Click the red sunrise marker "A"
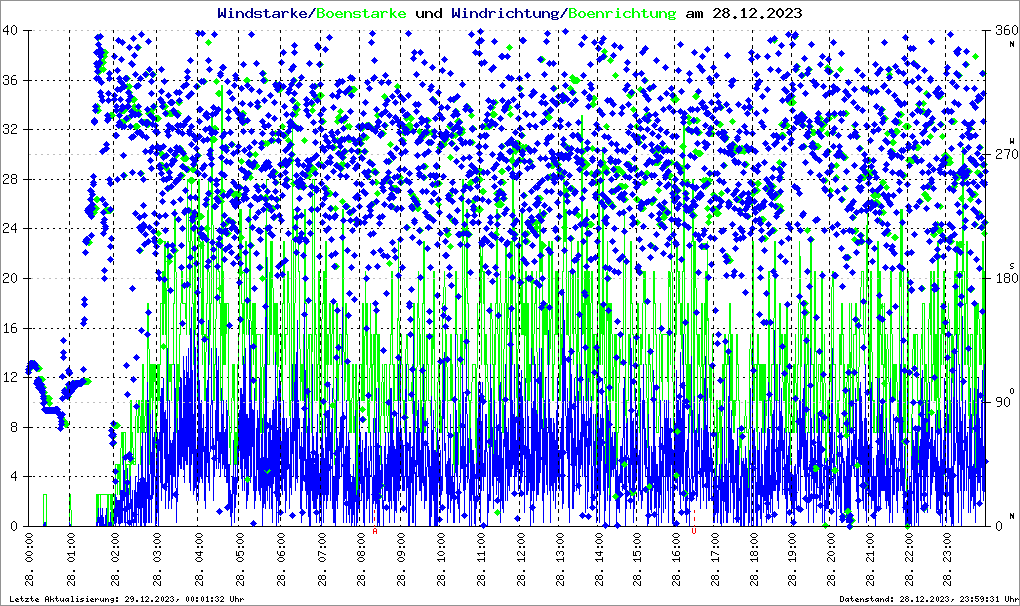Screen dimensions: 1020x606 (x=375, y=532)
